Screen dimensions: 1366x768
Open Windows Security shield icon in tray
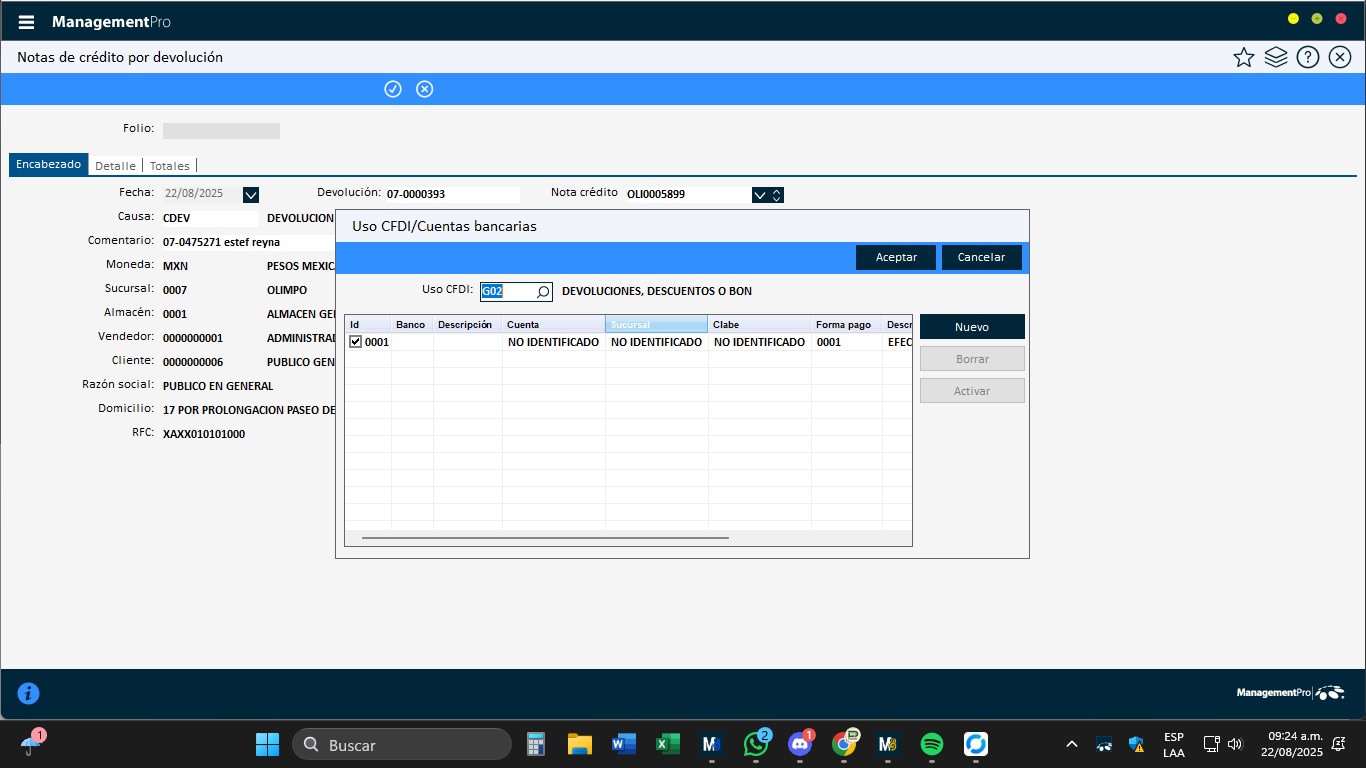(1136, 744)
